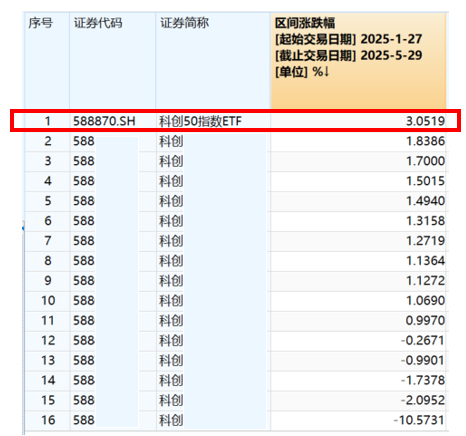Viewport: 466px width, 436px height.
Task: Select security code 588870.SH
Action: (x=104, y=121)
